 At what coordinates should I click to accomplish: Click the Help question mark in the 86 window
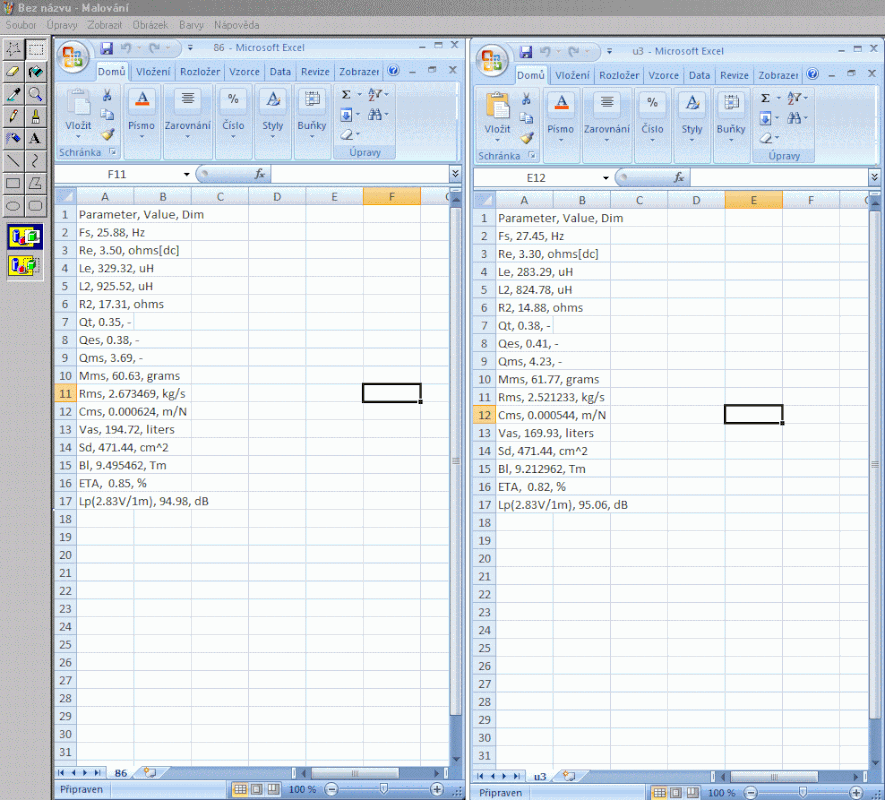click(x=393, y=71)
